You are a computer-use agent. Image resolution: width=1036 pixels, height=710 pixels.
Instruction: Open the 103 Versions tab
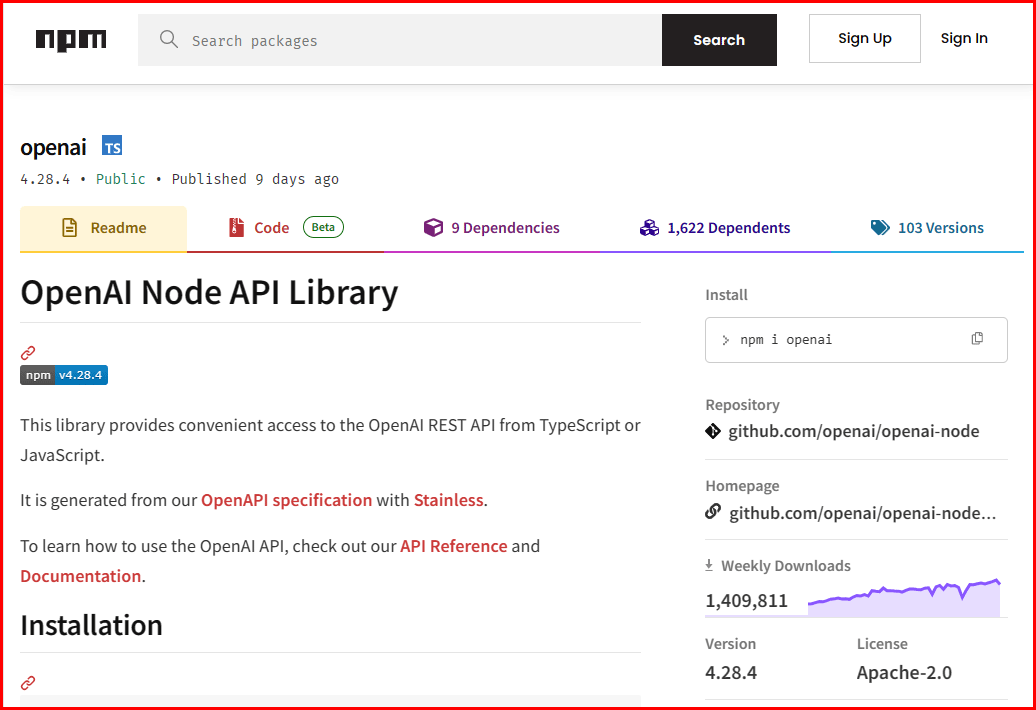(927, 229)
